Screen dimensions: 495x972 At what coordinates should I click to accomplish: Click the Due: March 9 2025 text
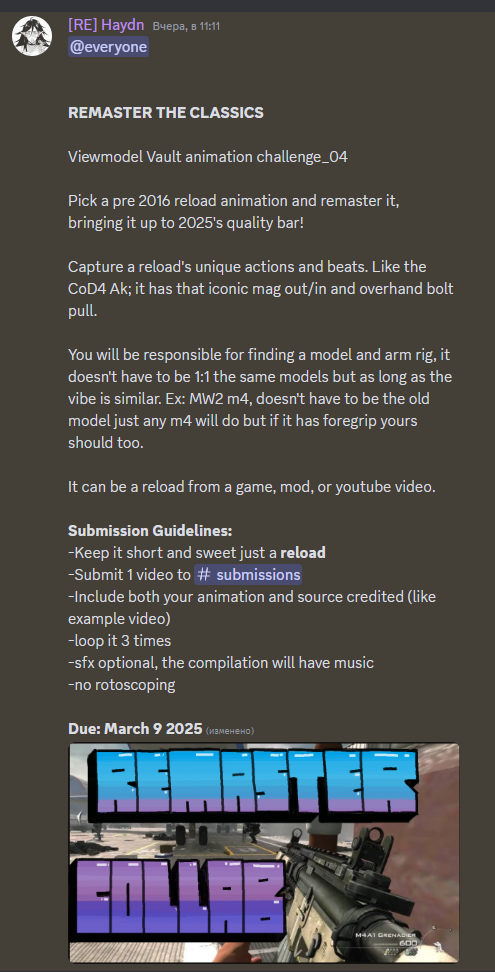click(135, 728)
